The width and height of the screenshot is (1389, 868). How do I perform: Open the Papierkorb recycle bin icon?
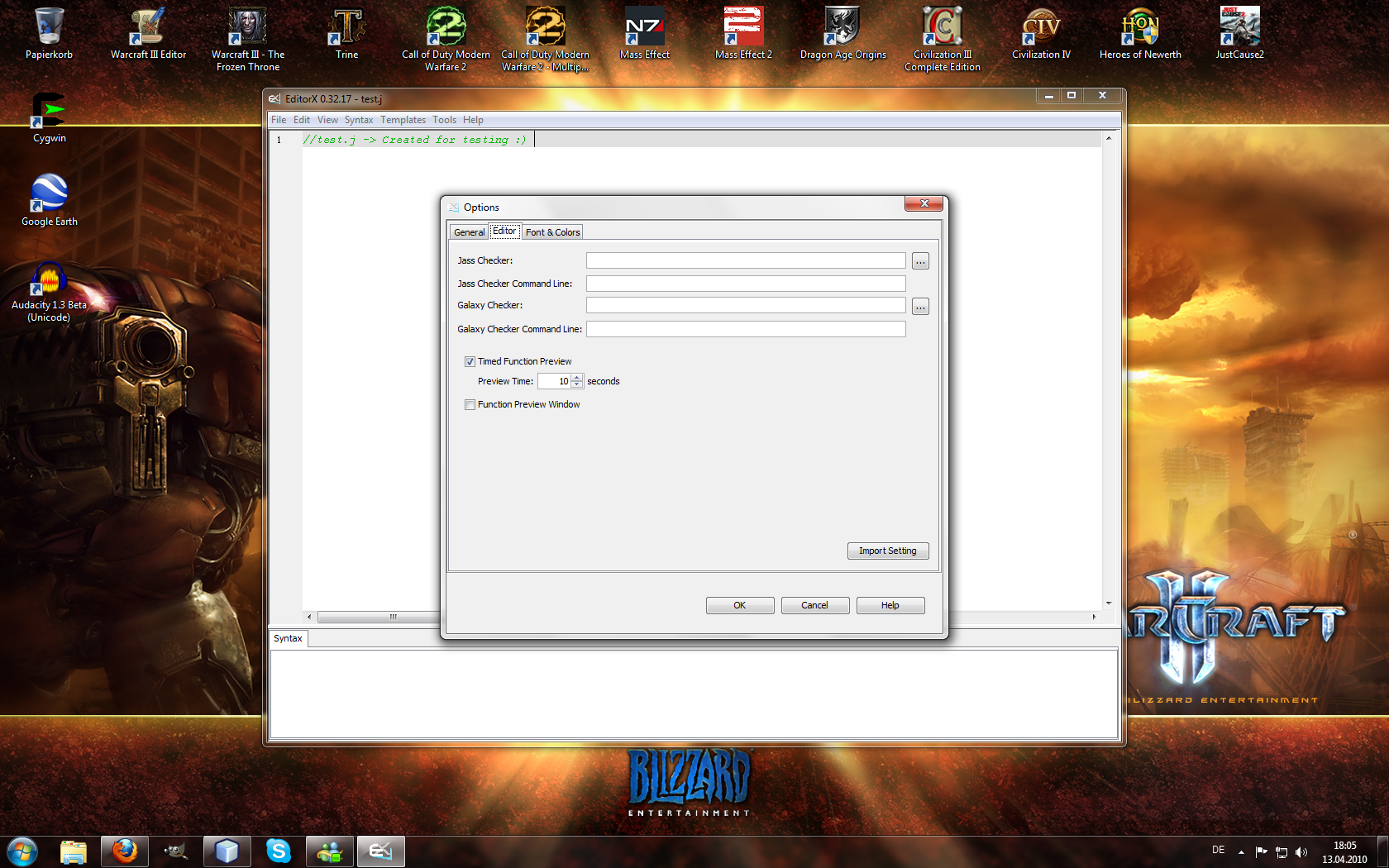coord(49,33)
